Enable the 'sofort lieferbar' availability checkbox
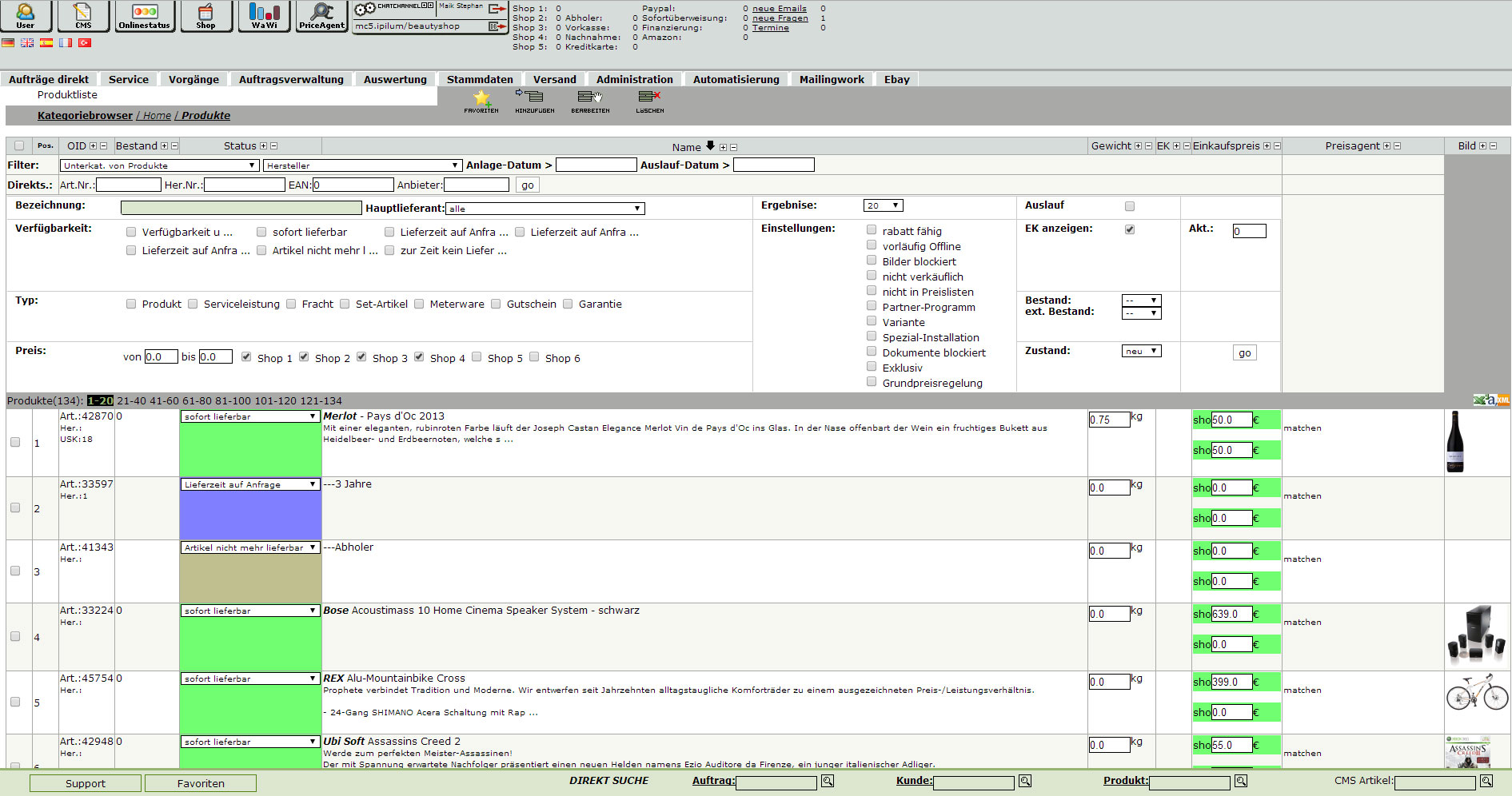The height and width of the screenshot is (796, 1512). coord(261,232)
